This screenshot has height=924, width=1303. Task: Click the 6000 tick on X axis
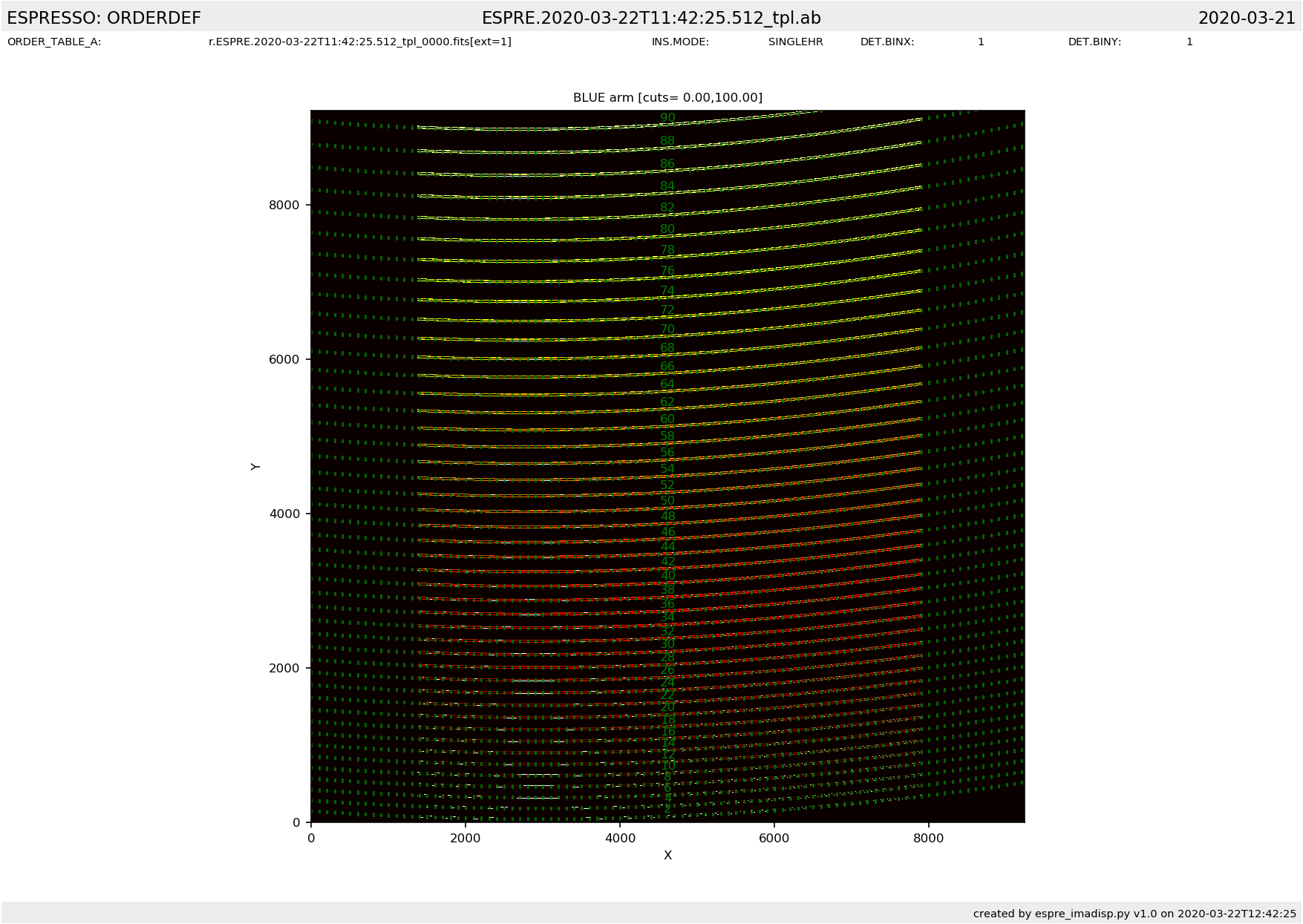click(x=774, y=839)
